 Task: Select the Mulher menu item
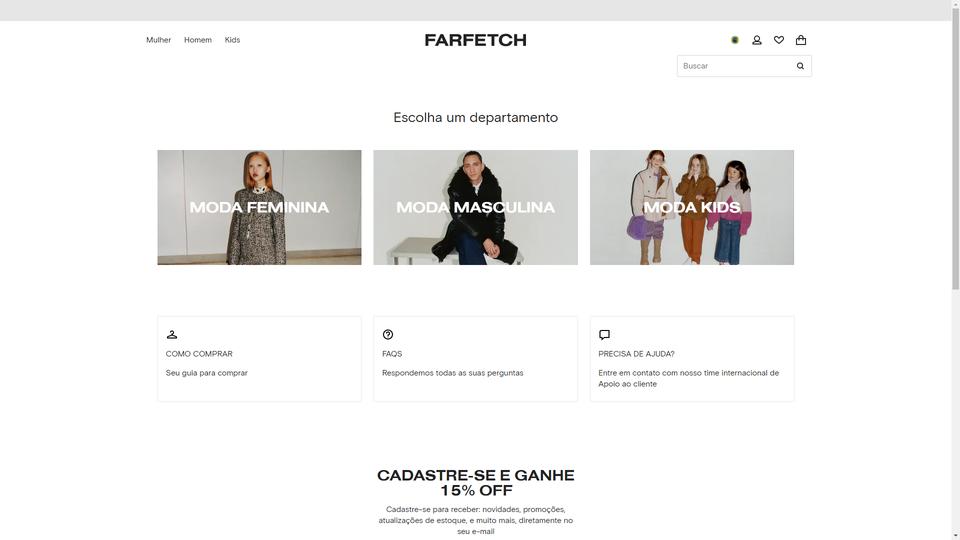point(159,40)
